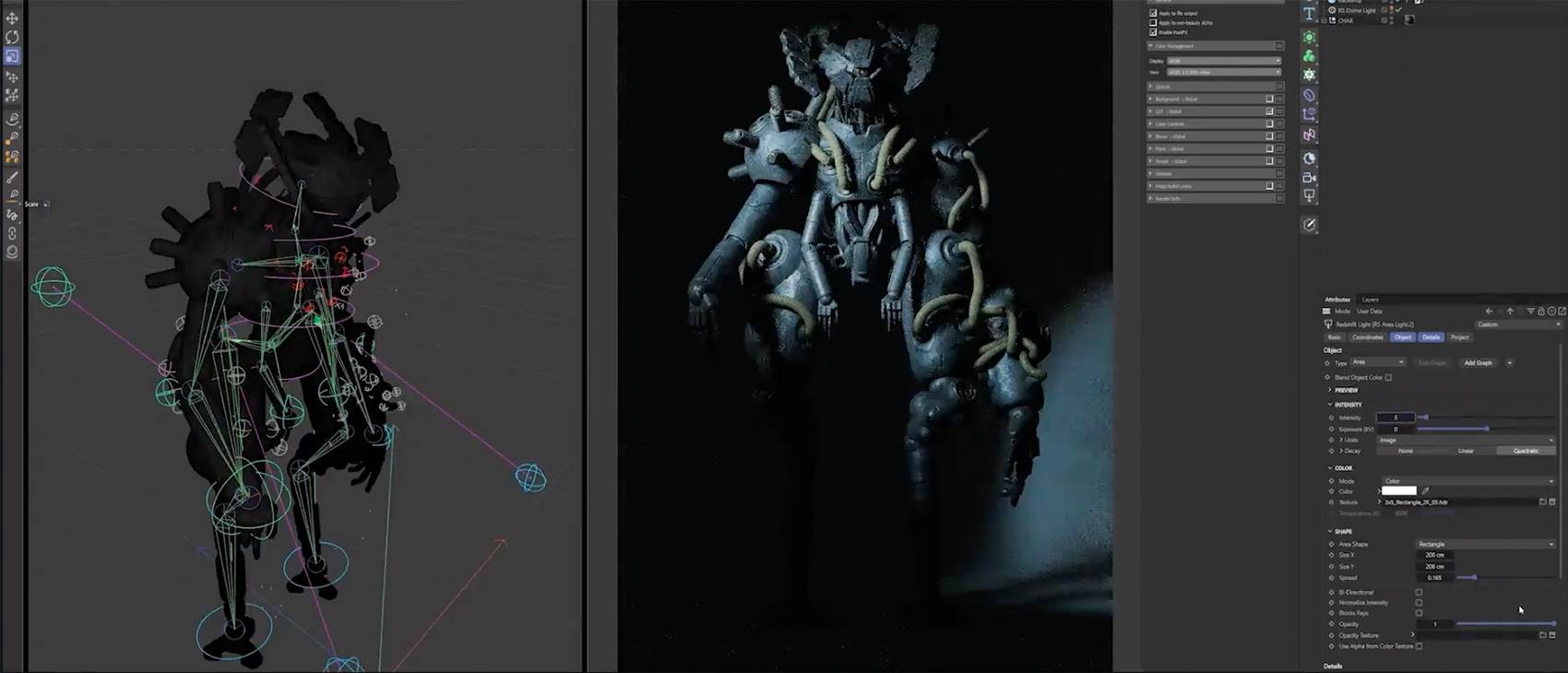1568x673 pixels.
Task: Click the Add Graph button
Action: pos(1478,363)
